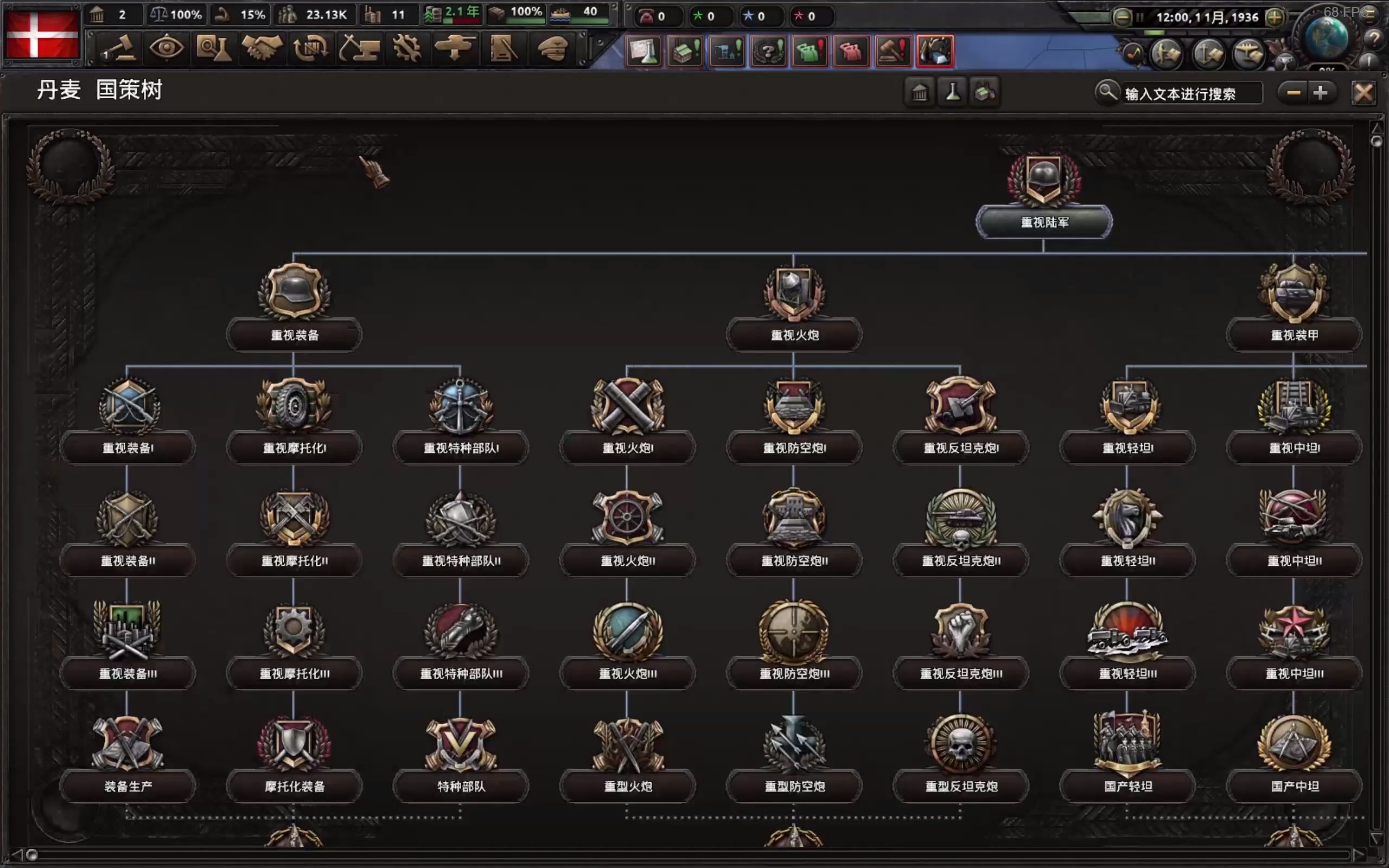Open the logistics icon
The image size is (1389, 868).
coord(503,48)
